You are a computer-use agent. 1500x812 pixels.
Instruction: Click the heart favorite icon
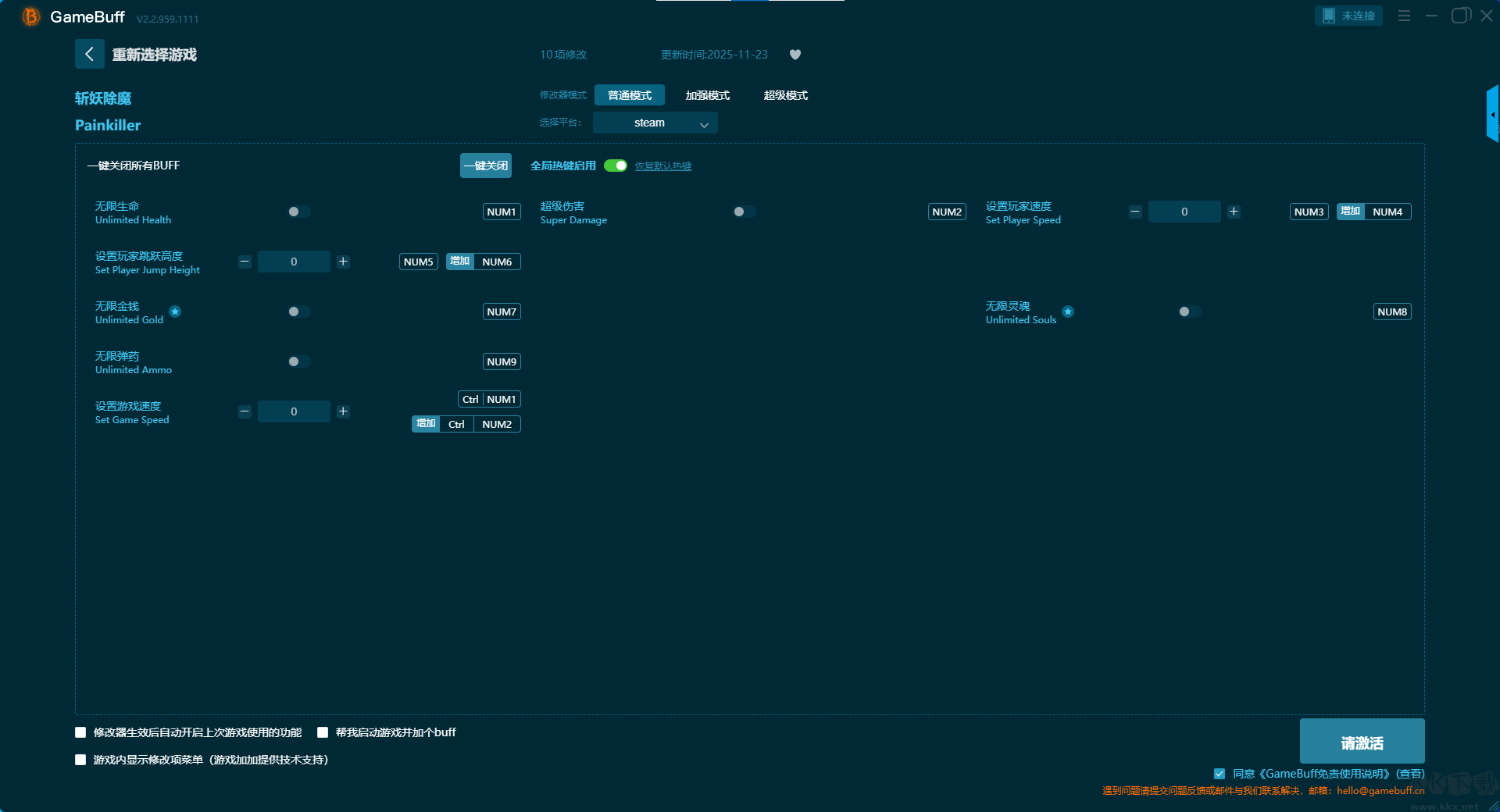795,55
